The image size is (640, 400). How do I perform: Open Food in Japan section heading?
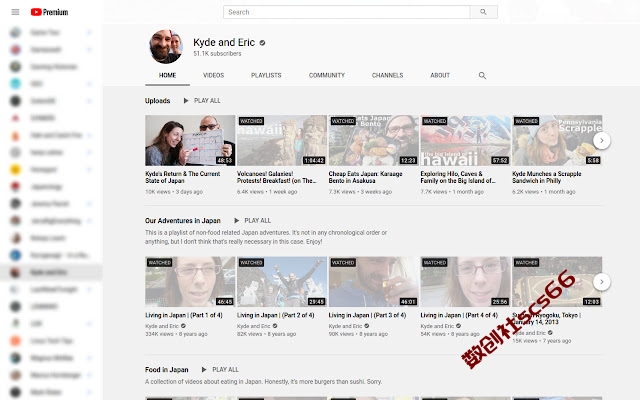(167, 370)
